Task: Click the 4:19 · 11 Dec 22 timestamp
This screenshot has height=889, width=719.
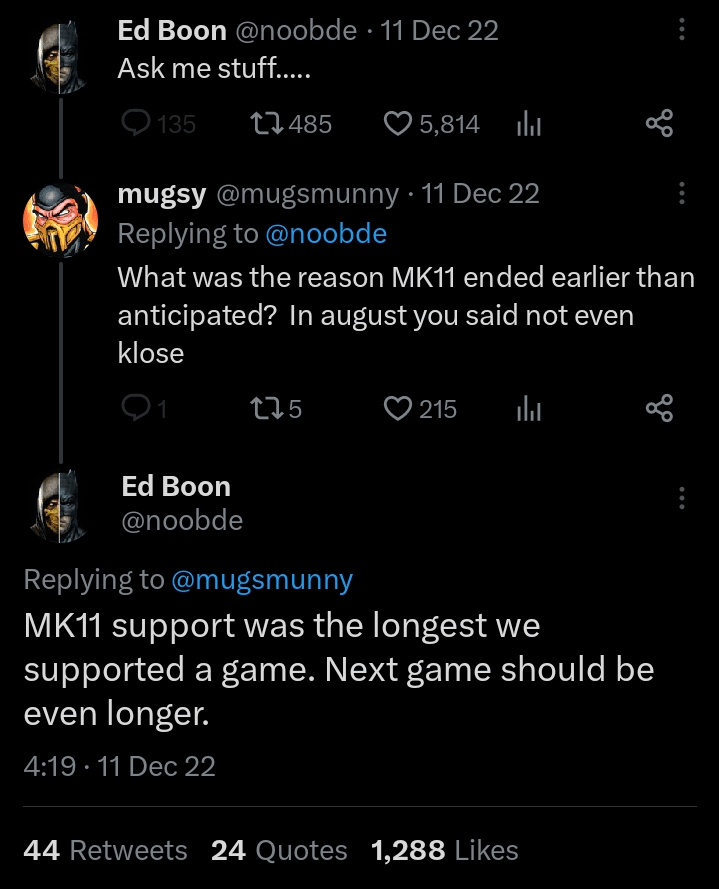Action: [x=119, y=766]
